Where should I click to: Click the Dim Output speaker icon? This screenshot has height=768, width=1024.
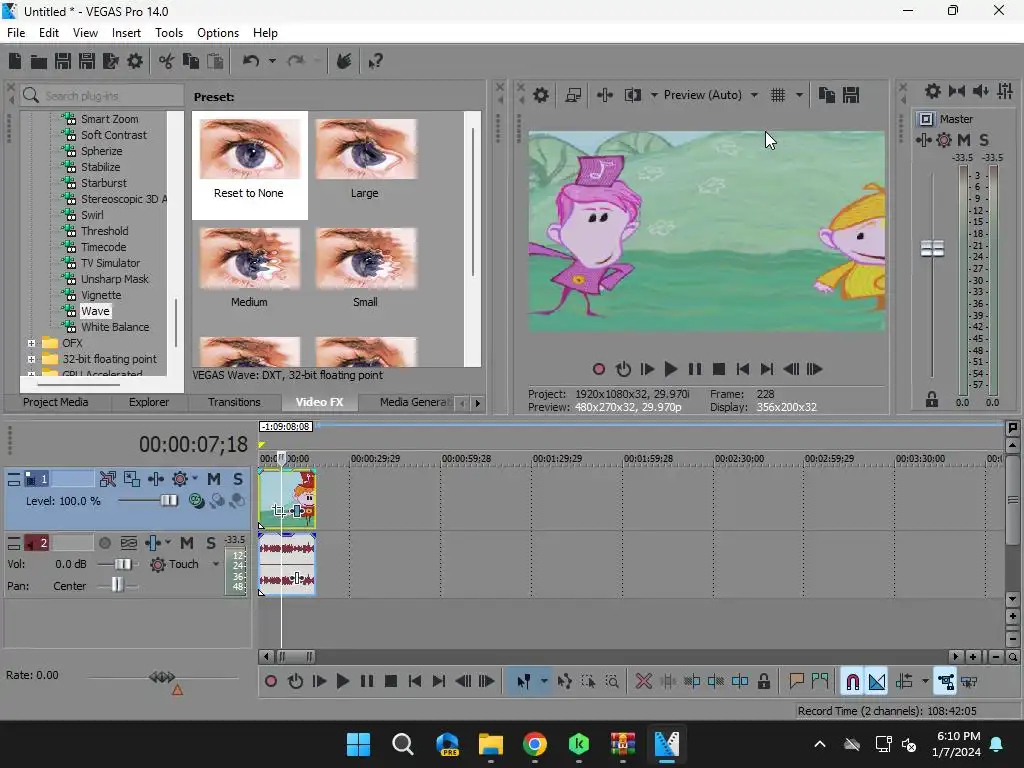[981, 91]
